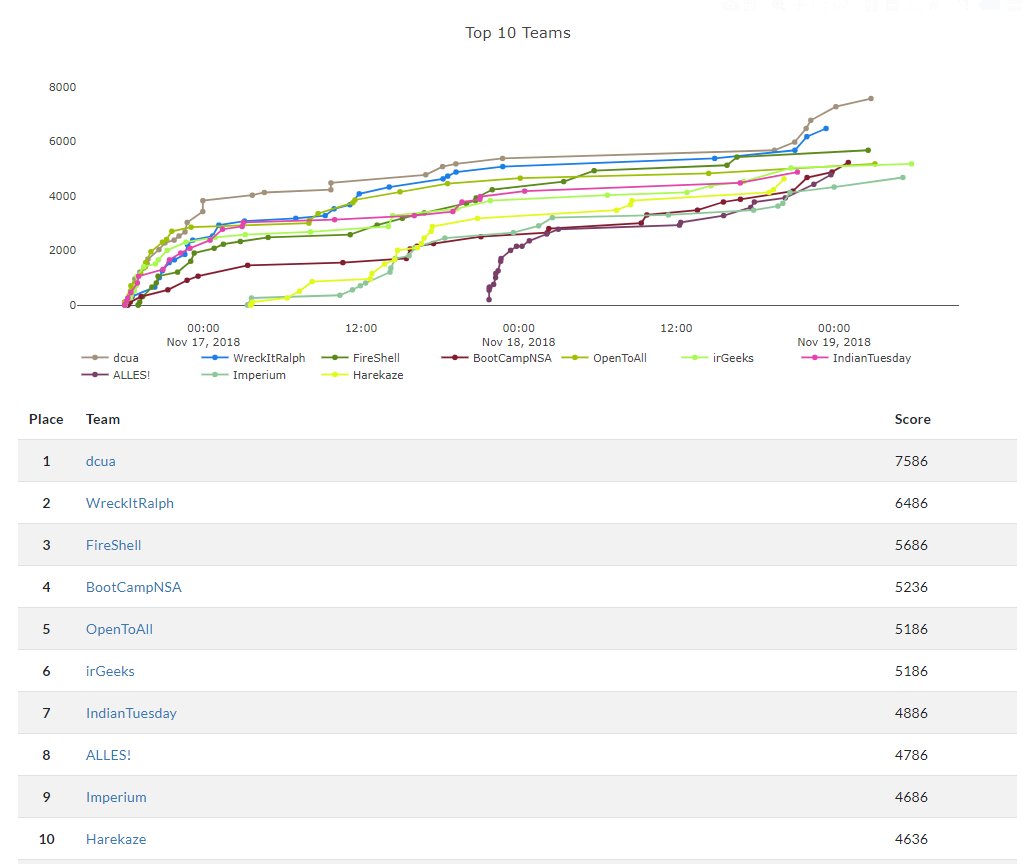Open dcua team page link
Image resolution: width=1031 pixels, height=864 pixels.
pyautogui.click(x=101, y=461)
